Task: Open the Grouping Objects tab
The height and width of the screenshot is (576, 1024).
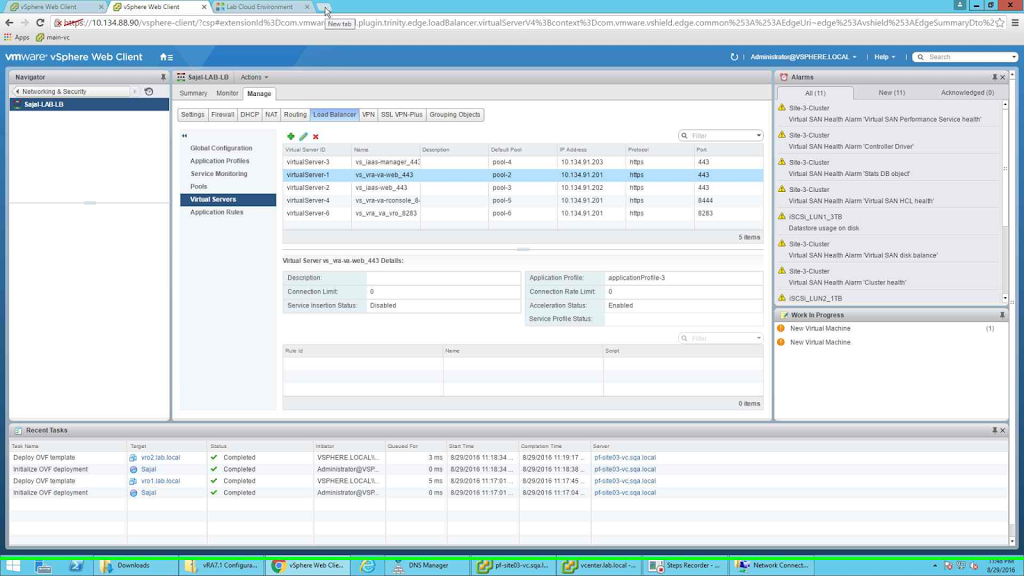Action: click(455, 114)
